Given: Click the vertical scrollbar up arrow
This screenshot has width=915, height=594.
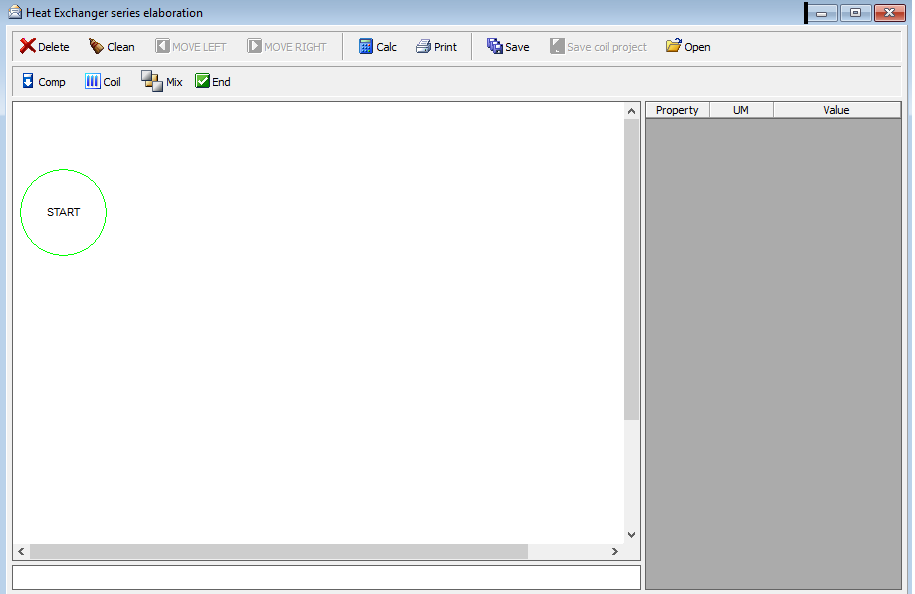Looking at the screenshot, I should (631, 111).
